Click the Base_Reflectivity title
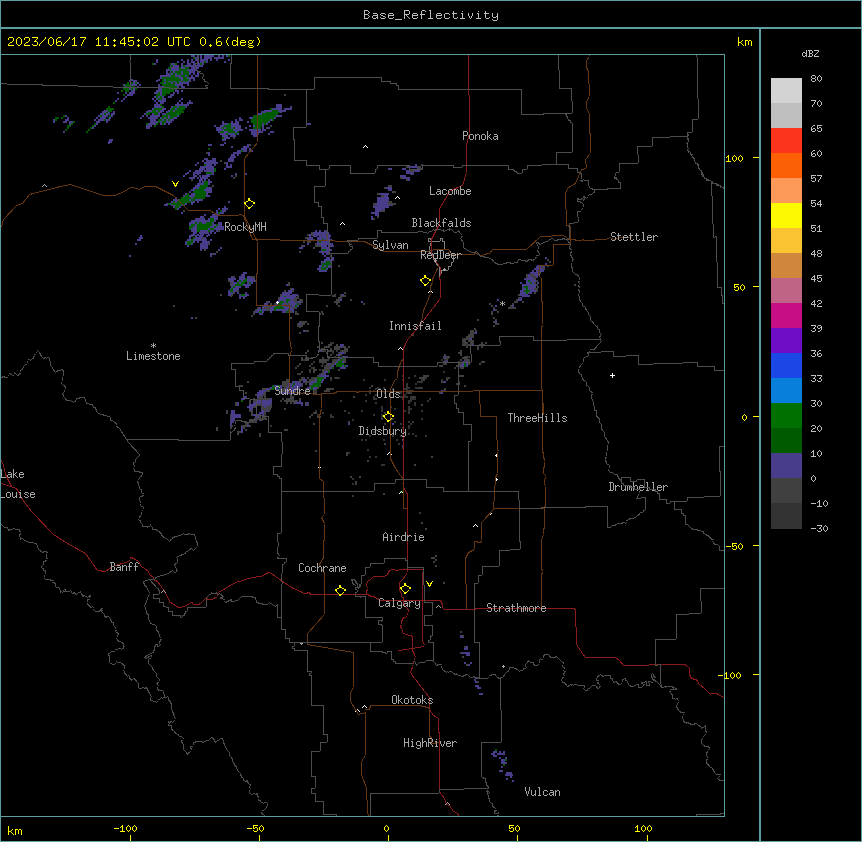 (431, 15)
